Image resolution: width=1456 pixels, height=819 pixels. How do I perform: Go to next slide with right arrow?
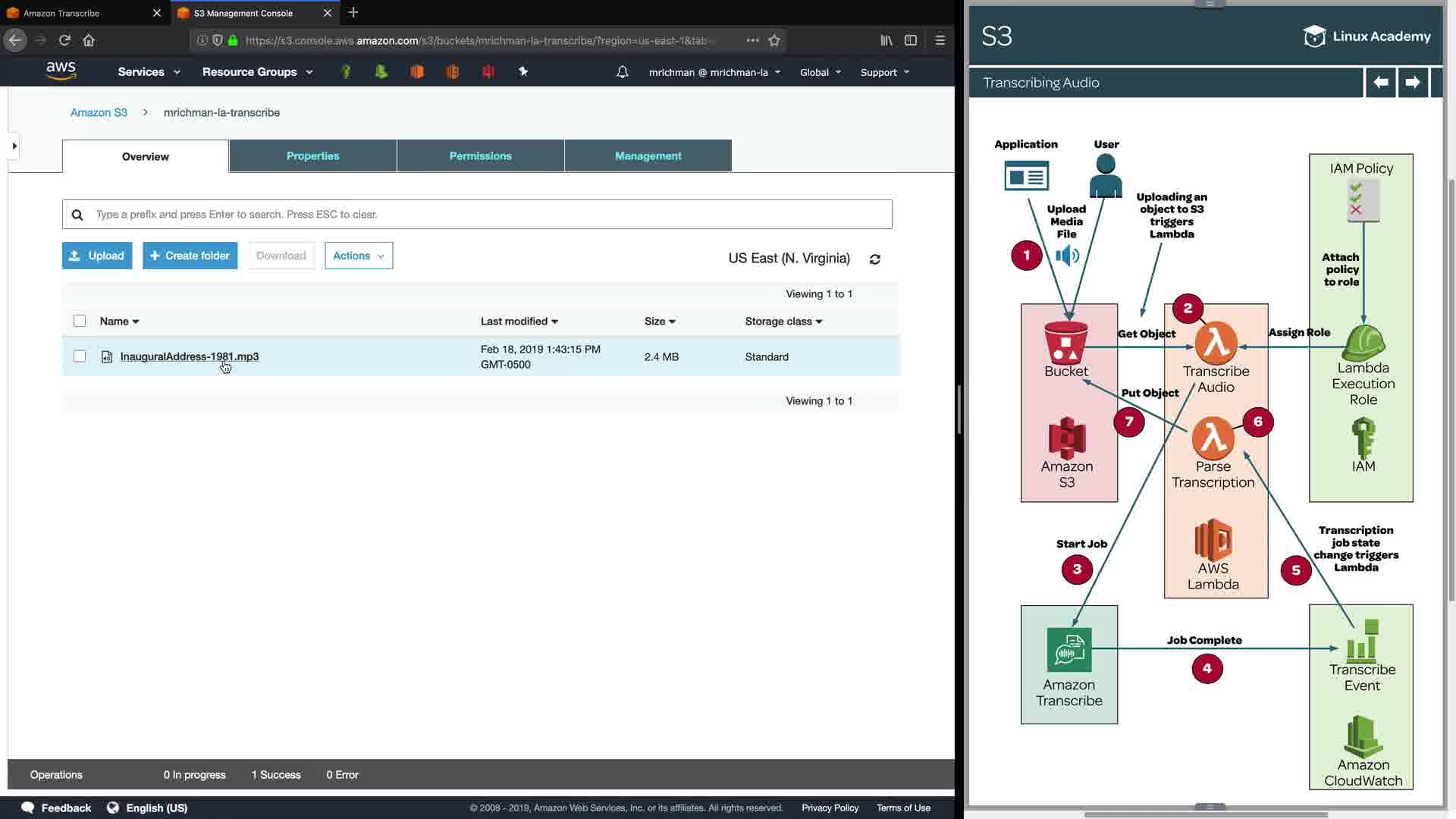[x=1412, y=82]
